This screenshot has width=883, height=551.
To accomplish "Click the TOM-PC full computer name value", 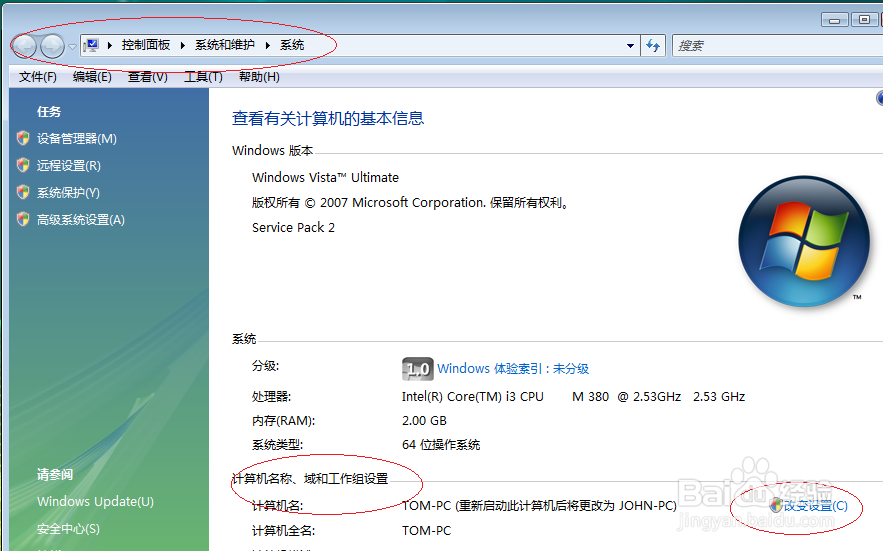I will tap(426, 531).
